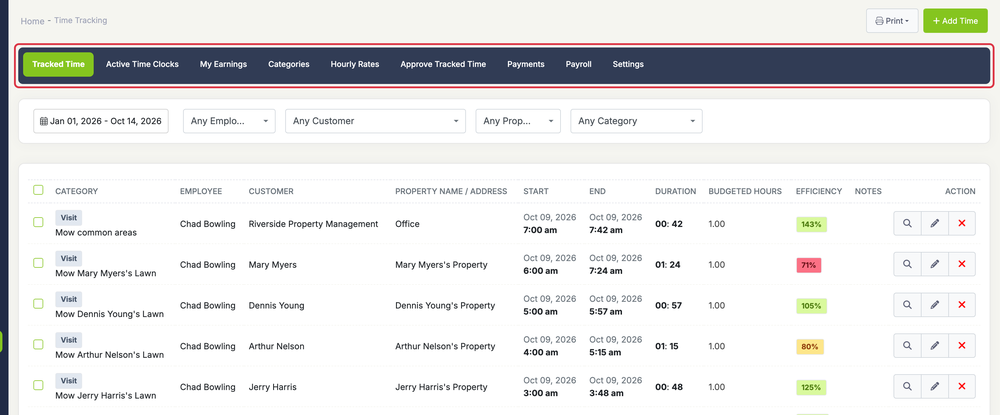Open the Payments tab
The image size is (1000, 415).
[526, 64]
